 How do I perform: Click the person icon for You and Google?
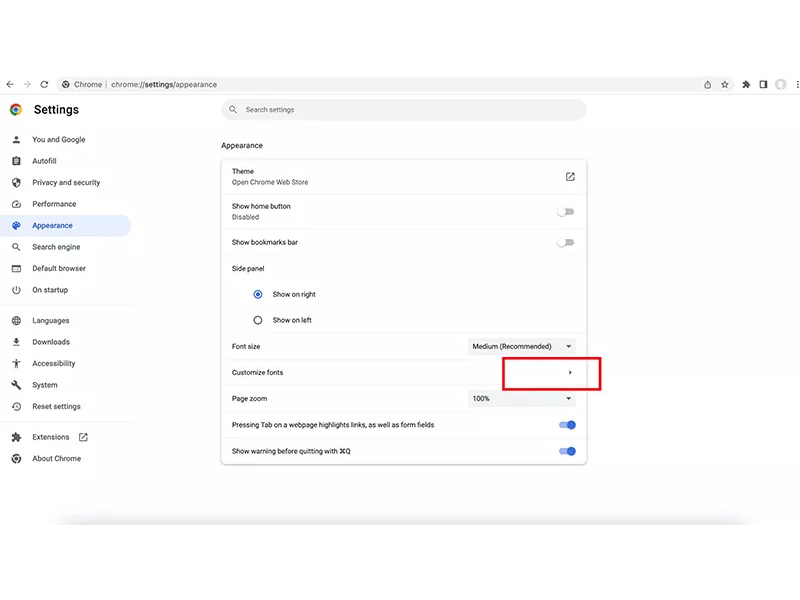(16, 139)
